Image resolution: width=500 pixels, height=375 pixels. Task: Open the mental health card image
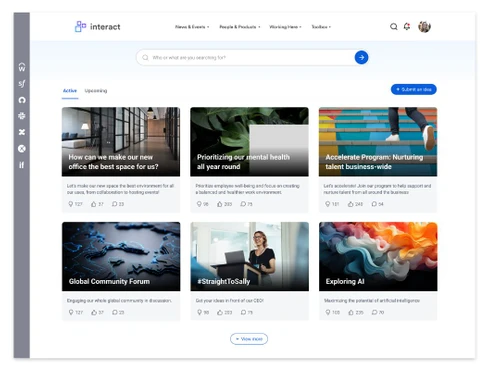[x=249, y=142]
